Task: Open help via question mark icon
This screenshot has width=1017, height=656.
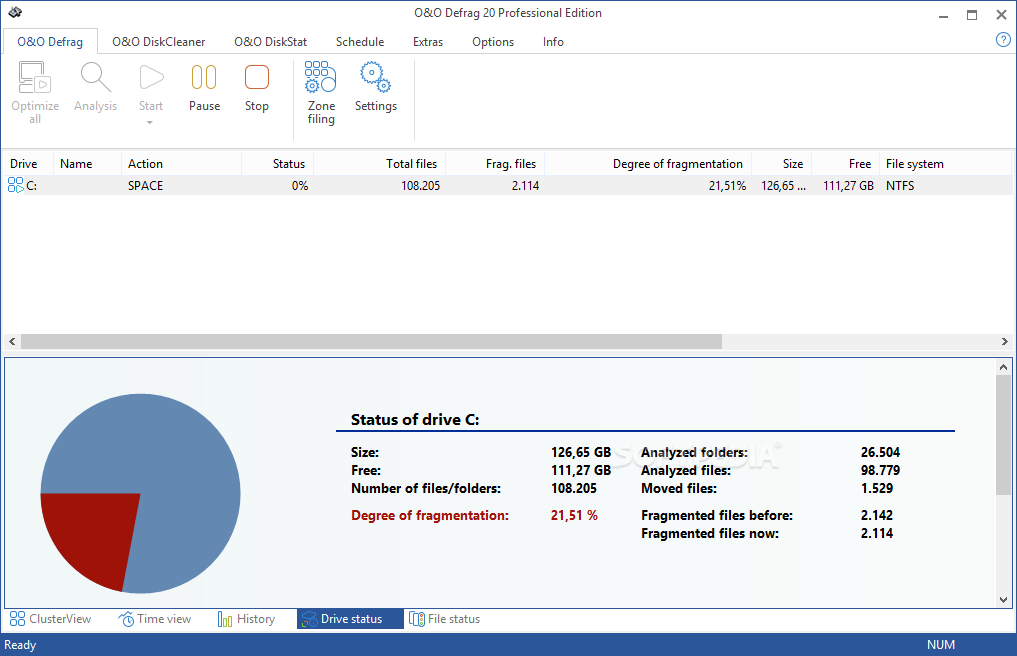Action: click(x=1003, y=40)
